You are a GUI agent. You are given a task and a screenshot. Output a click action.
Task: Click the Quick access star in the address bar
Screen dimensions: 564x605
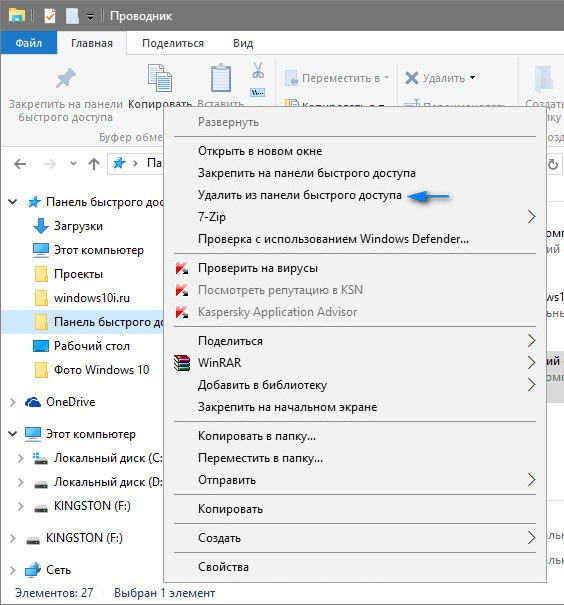click(x=119, y=163)
